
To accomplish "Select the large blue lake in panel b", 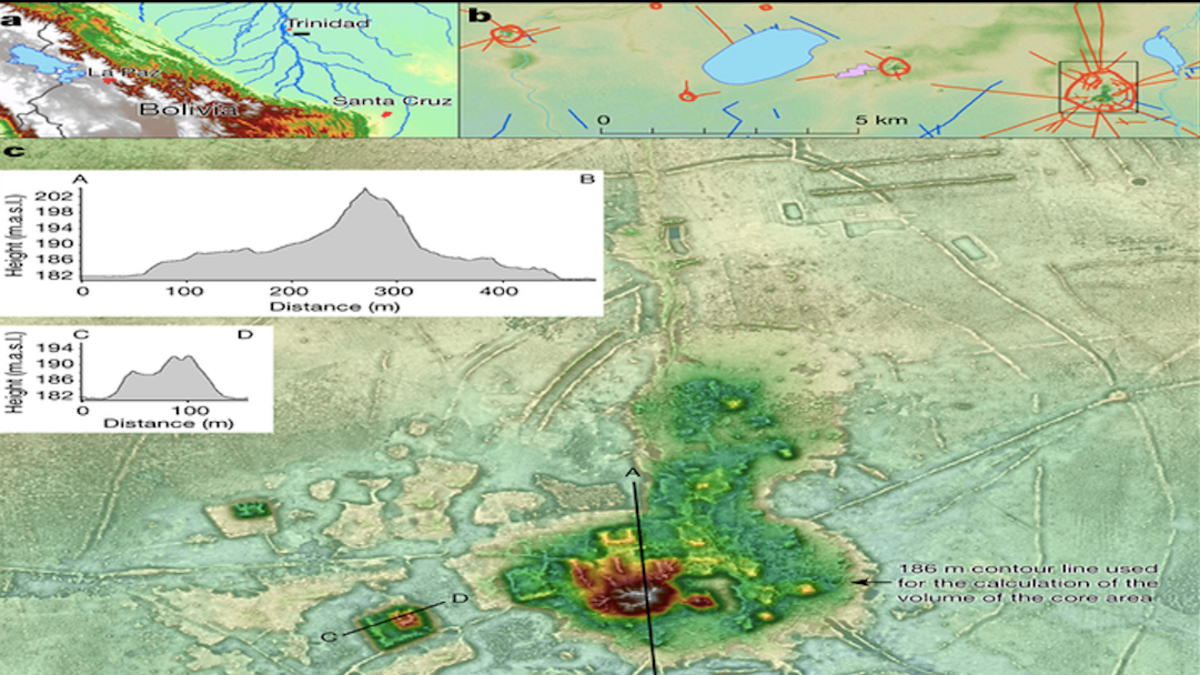I will coord(759,56).
